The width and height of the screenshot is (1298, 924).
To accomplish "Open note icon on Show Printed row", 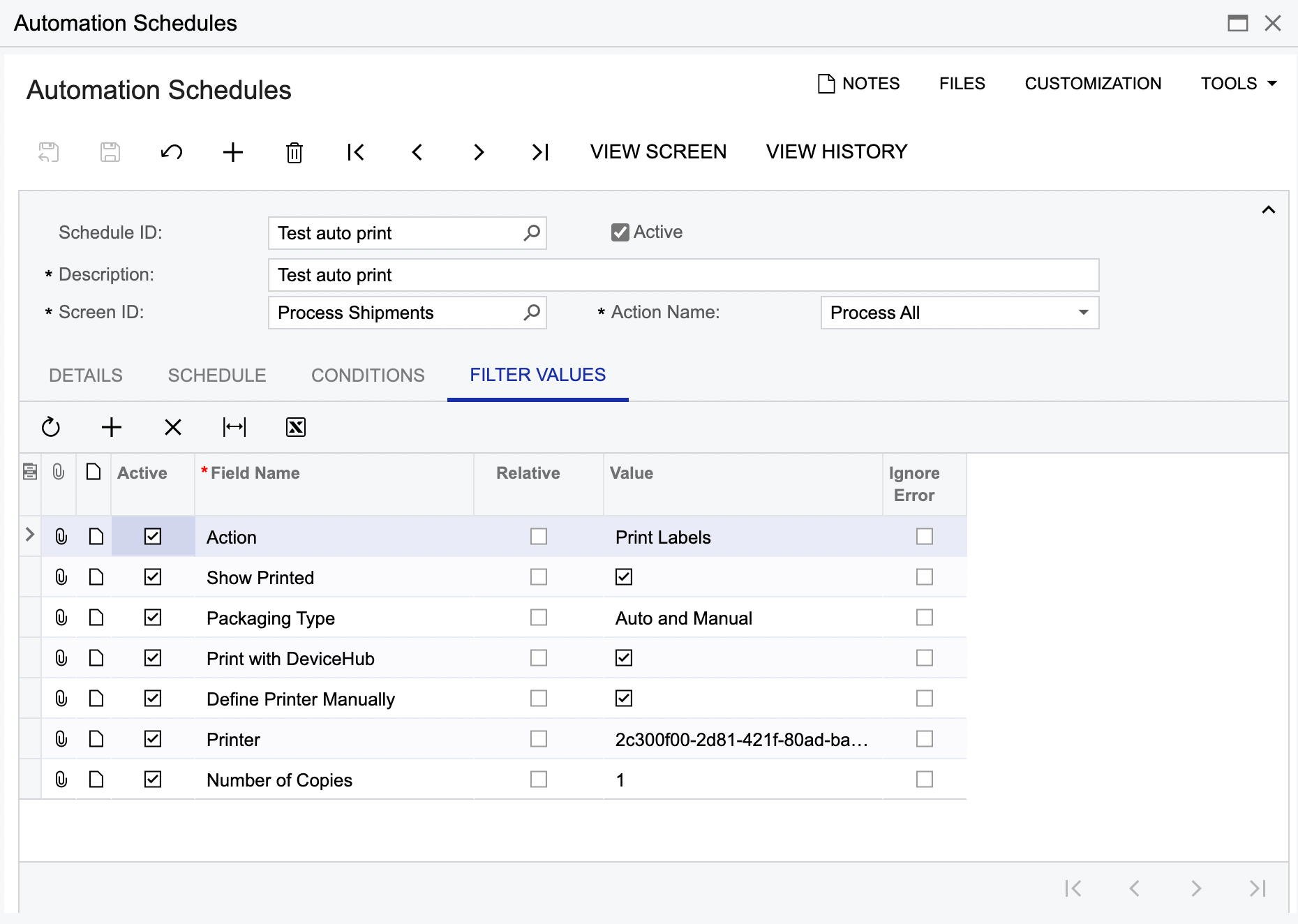I will point(96,576).
